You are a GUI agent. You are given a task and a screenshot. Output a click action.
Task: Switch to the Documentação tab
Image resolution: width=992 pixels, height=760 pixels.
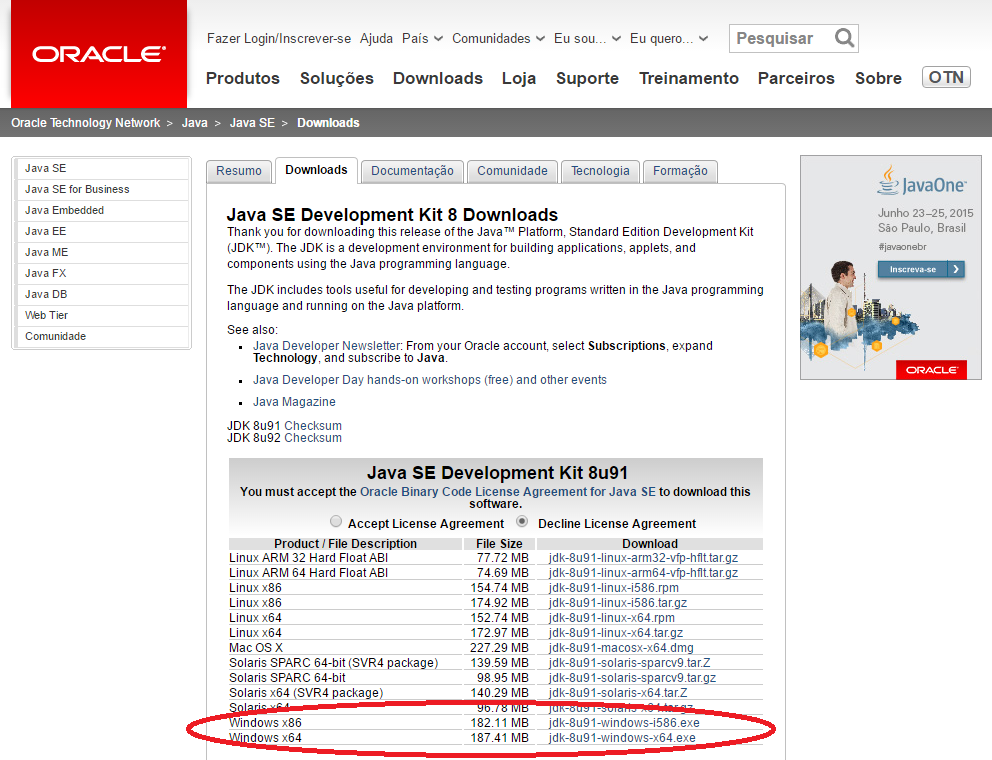[412, 171]
